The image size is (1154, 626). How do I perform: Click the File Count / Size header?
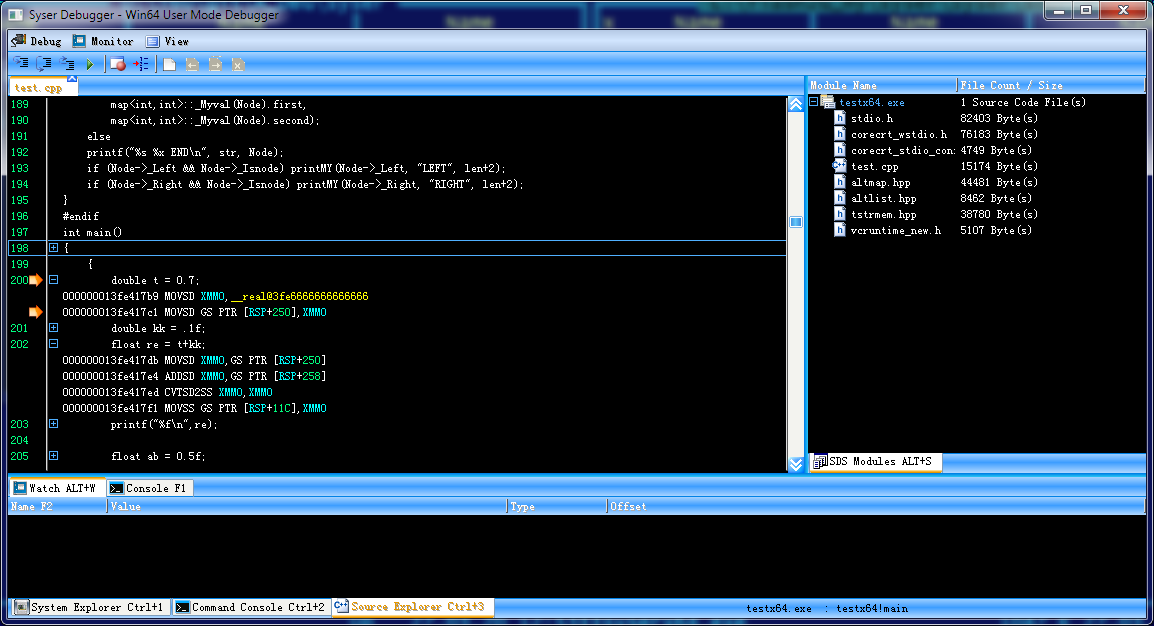coord(1050,85)
